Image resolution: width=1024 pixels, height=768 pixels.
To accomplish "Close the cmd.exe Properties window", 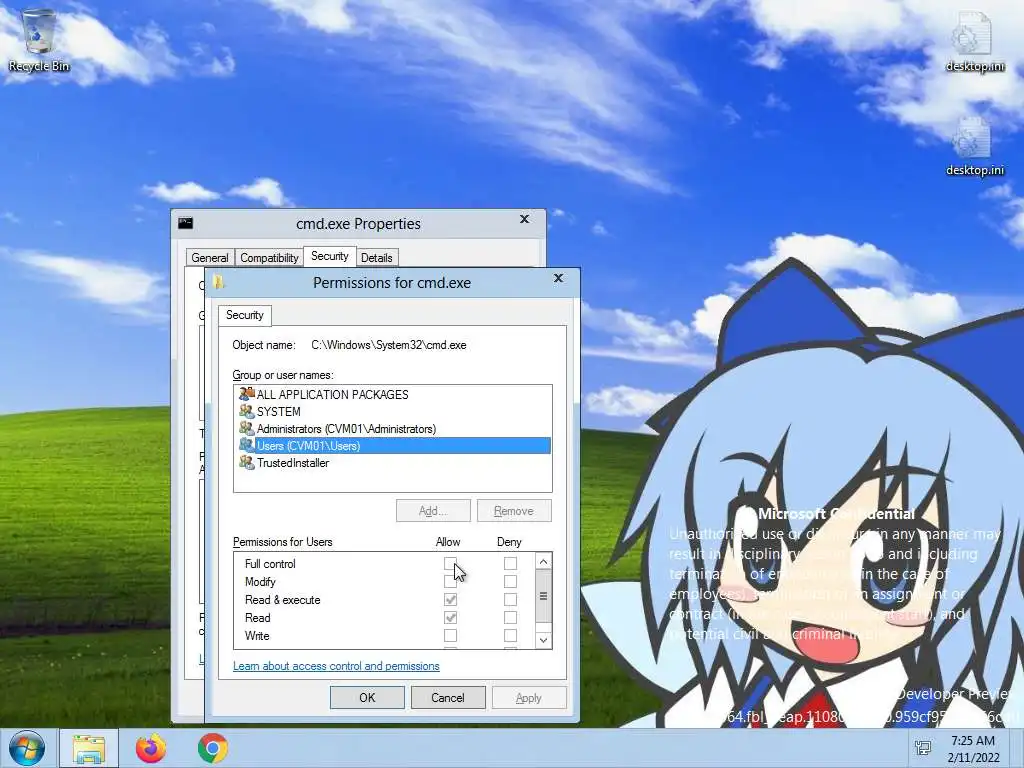I will 524,219.
